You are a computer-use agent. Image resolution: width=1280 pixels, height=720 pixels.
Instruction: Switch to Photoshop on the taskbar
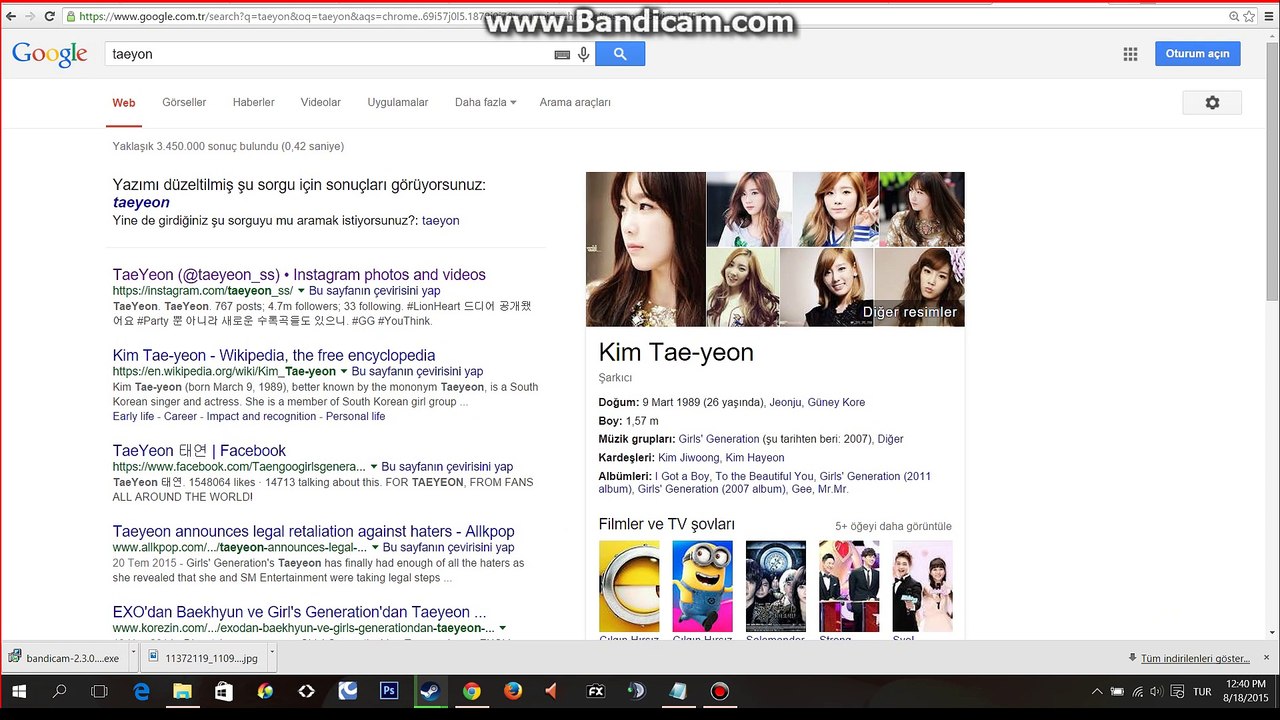pos(389,691)
